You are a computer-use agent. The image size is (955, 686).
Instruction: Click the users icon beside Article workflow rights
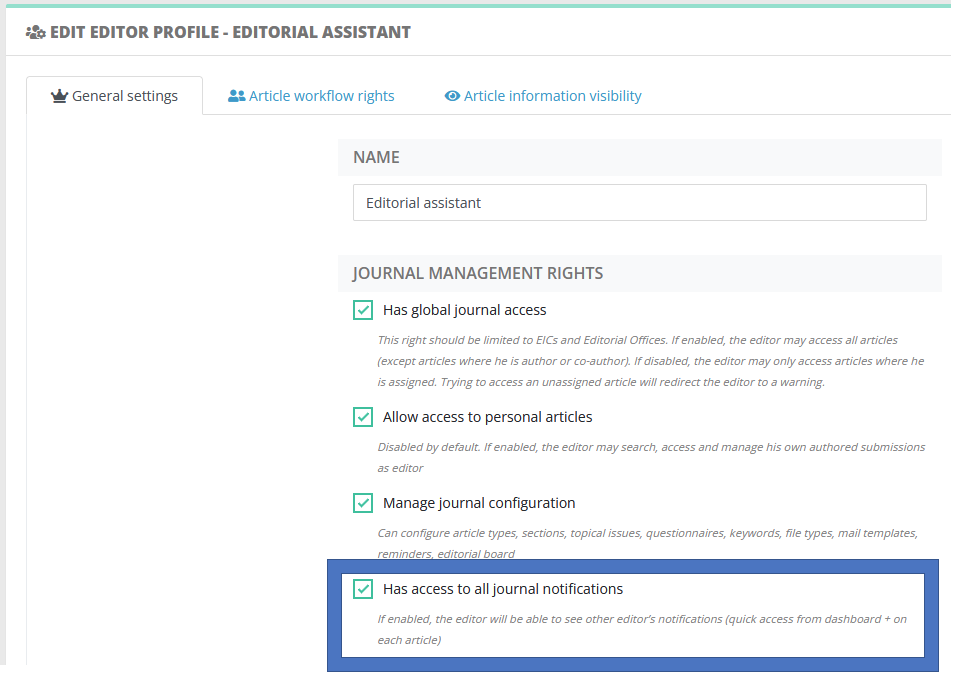(236, 96)
